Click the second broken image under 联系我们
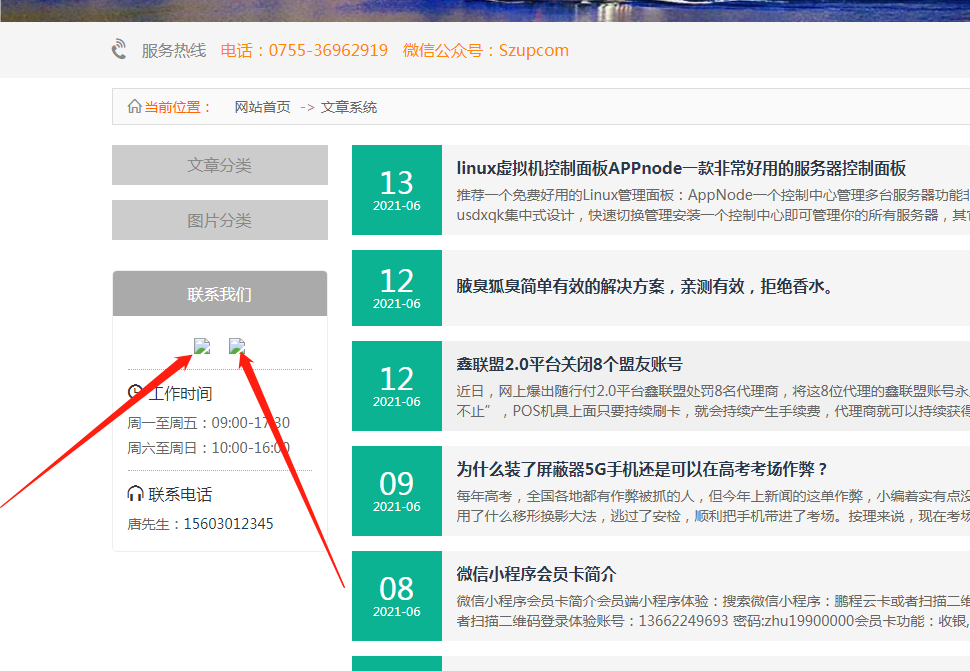This screenshot has width=970, height=671. click(x=237, y=347)
